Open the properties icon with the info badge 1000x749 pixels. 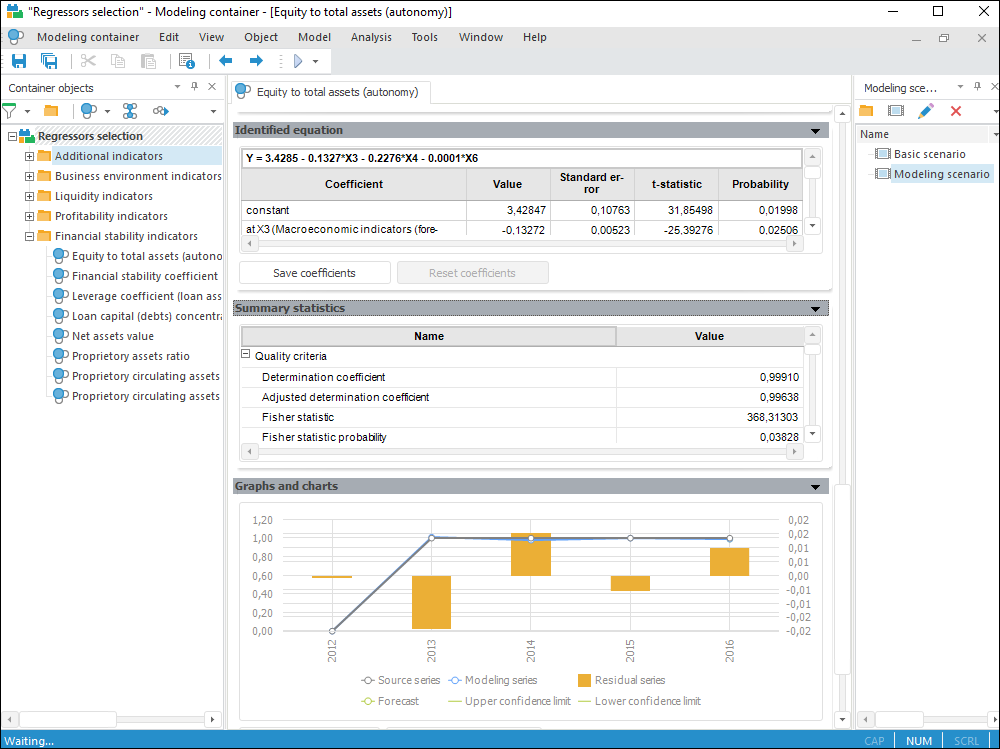click(x=186, y=61)
